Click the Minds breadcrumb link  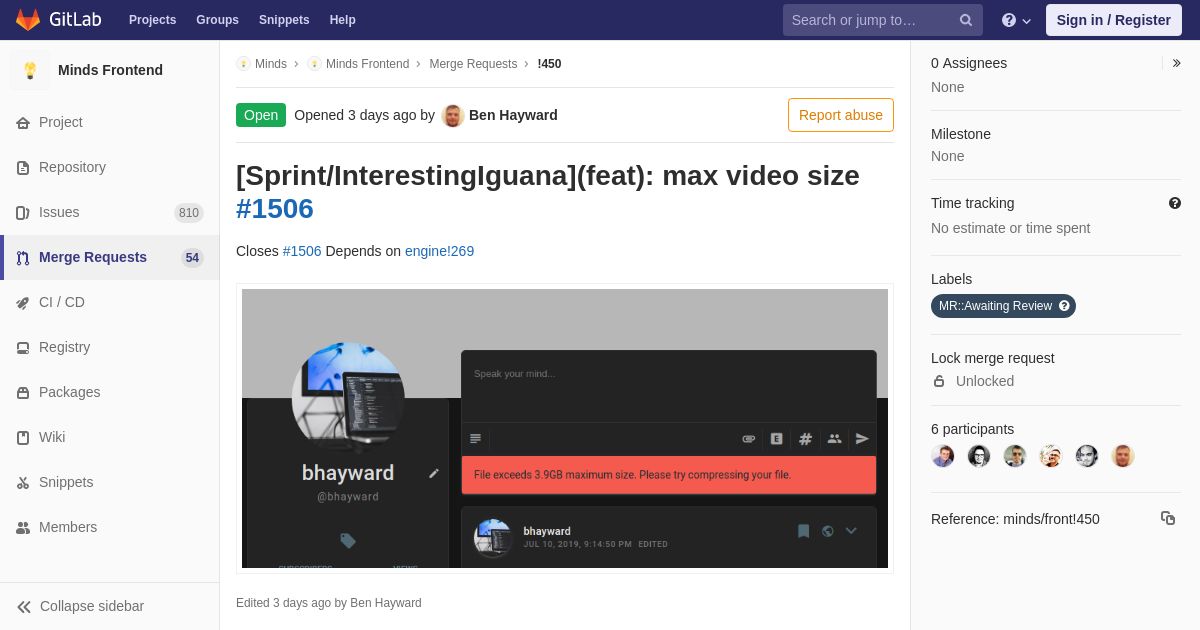(x=271, y=64)
